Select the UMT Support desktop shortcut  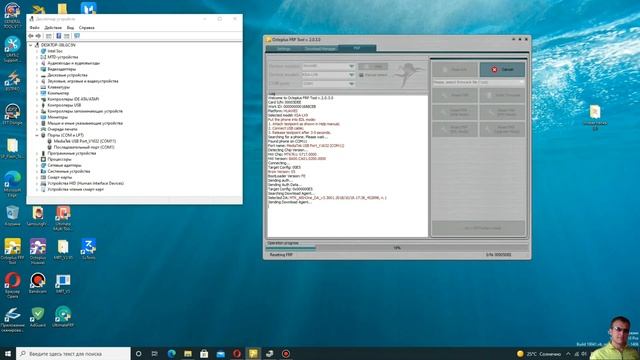tap(12, 49)
